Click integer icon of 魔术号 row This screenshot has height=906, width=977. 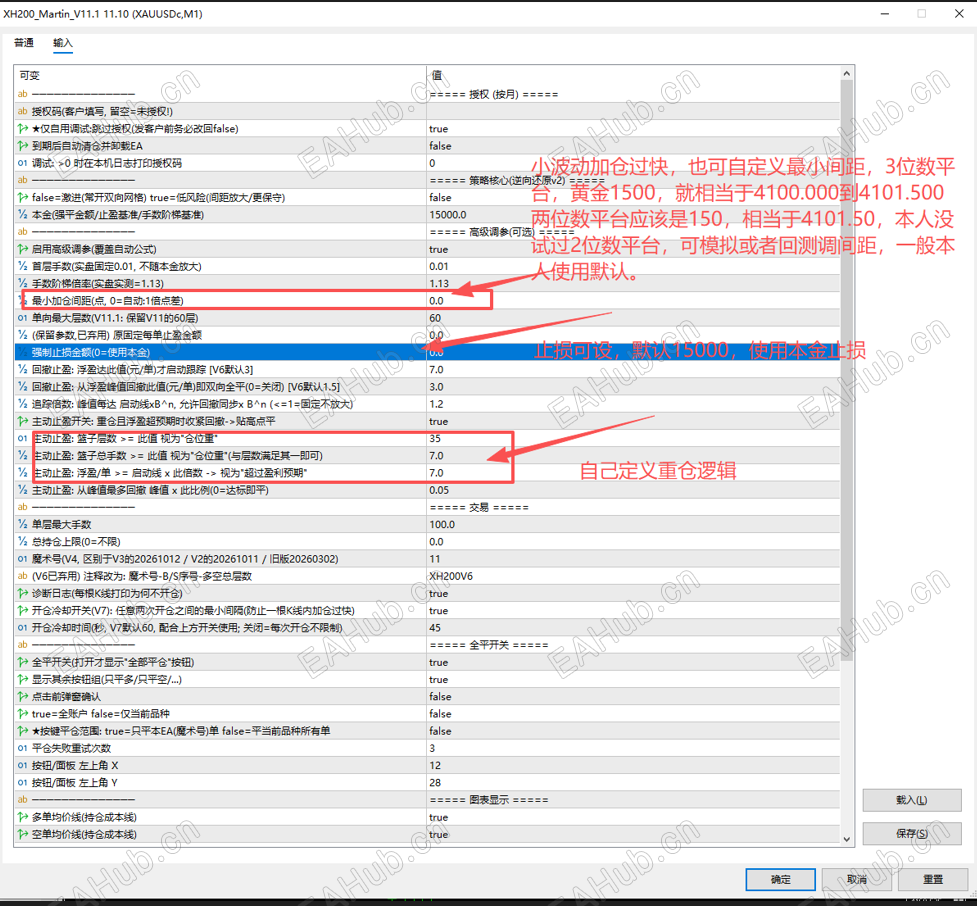[x=22, y=559]
